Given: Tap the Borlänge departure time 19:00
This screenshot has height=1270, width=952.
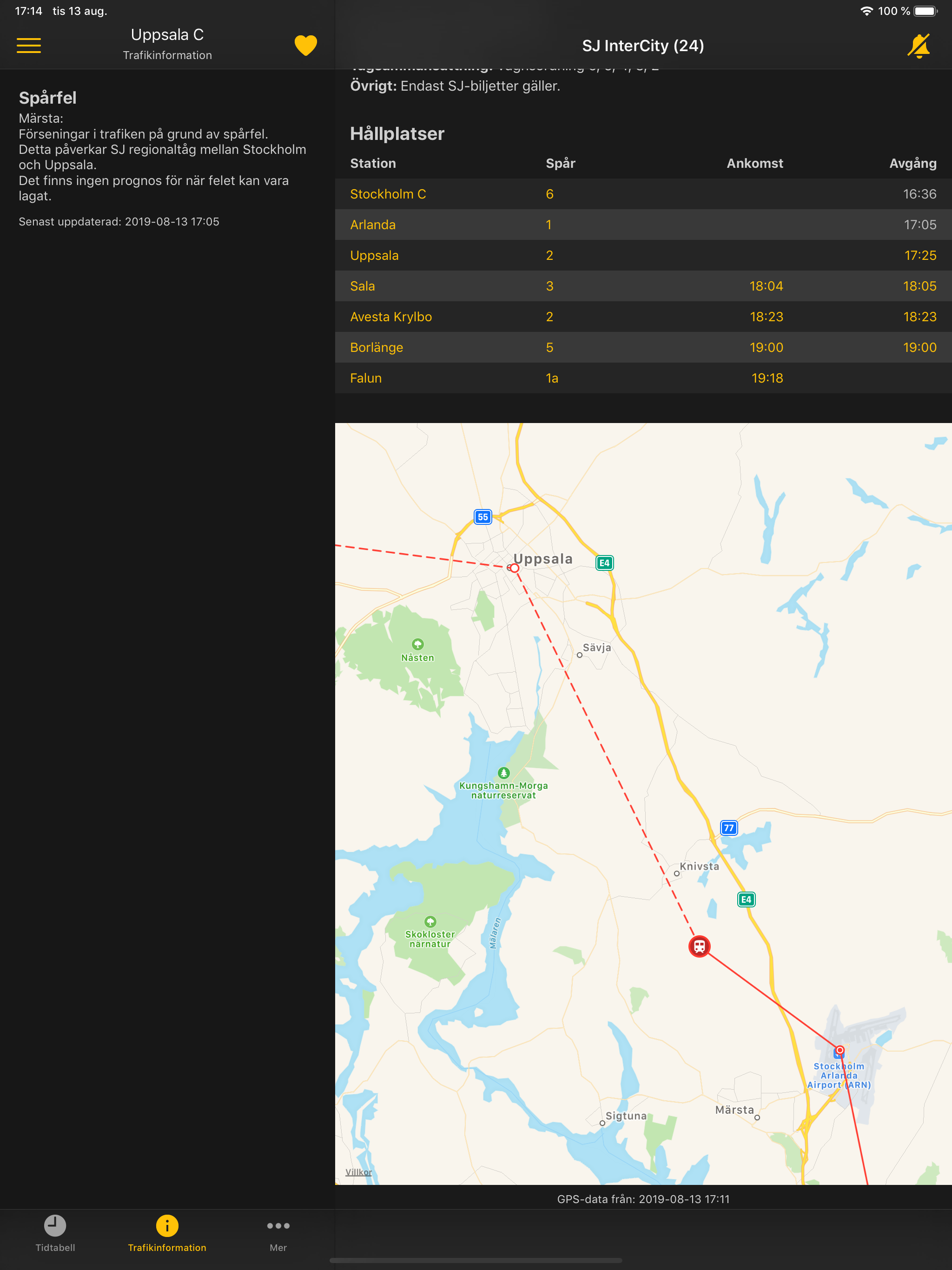Looking at the screenshot, I should click(x=919, y=347).
